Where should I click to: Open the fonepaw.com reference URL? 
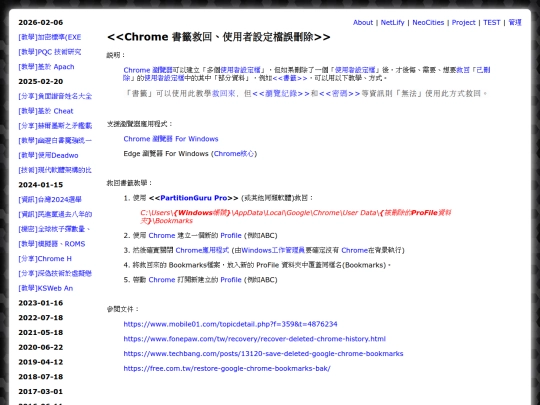pyautogui.click(x=255, y=339)
